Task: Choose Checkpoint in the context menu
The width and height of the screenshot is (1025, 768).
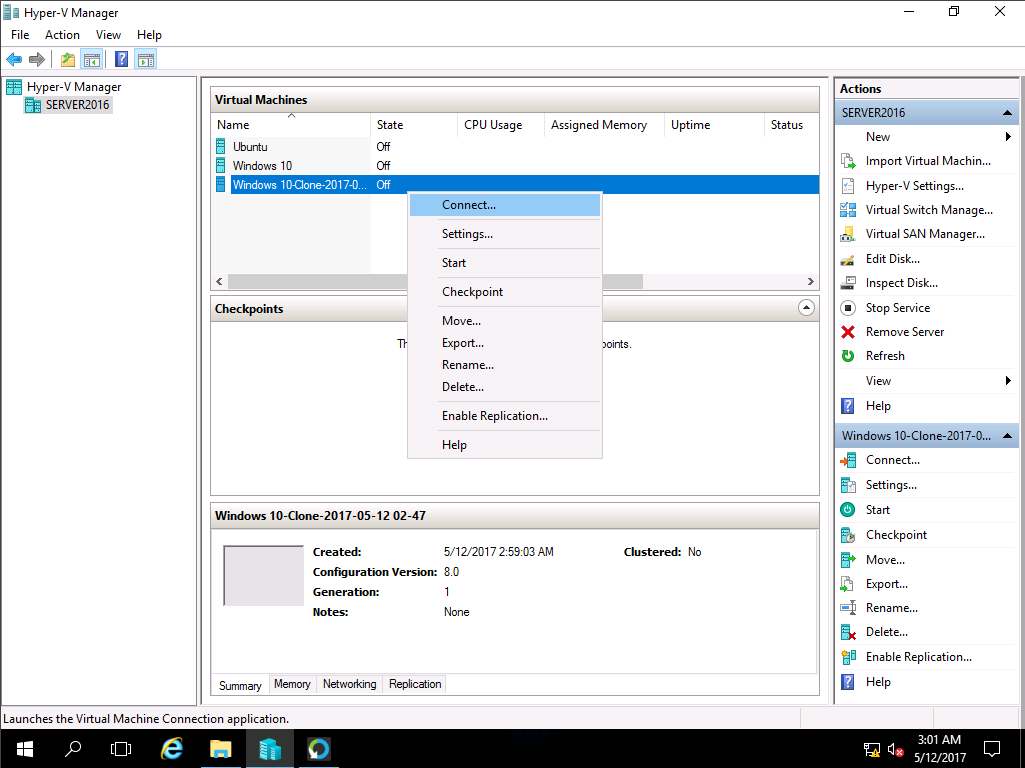Action: (505, 292)
